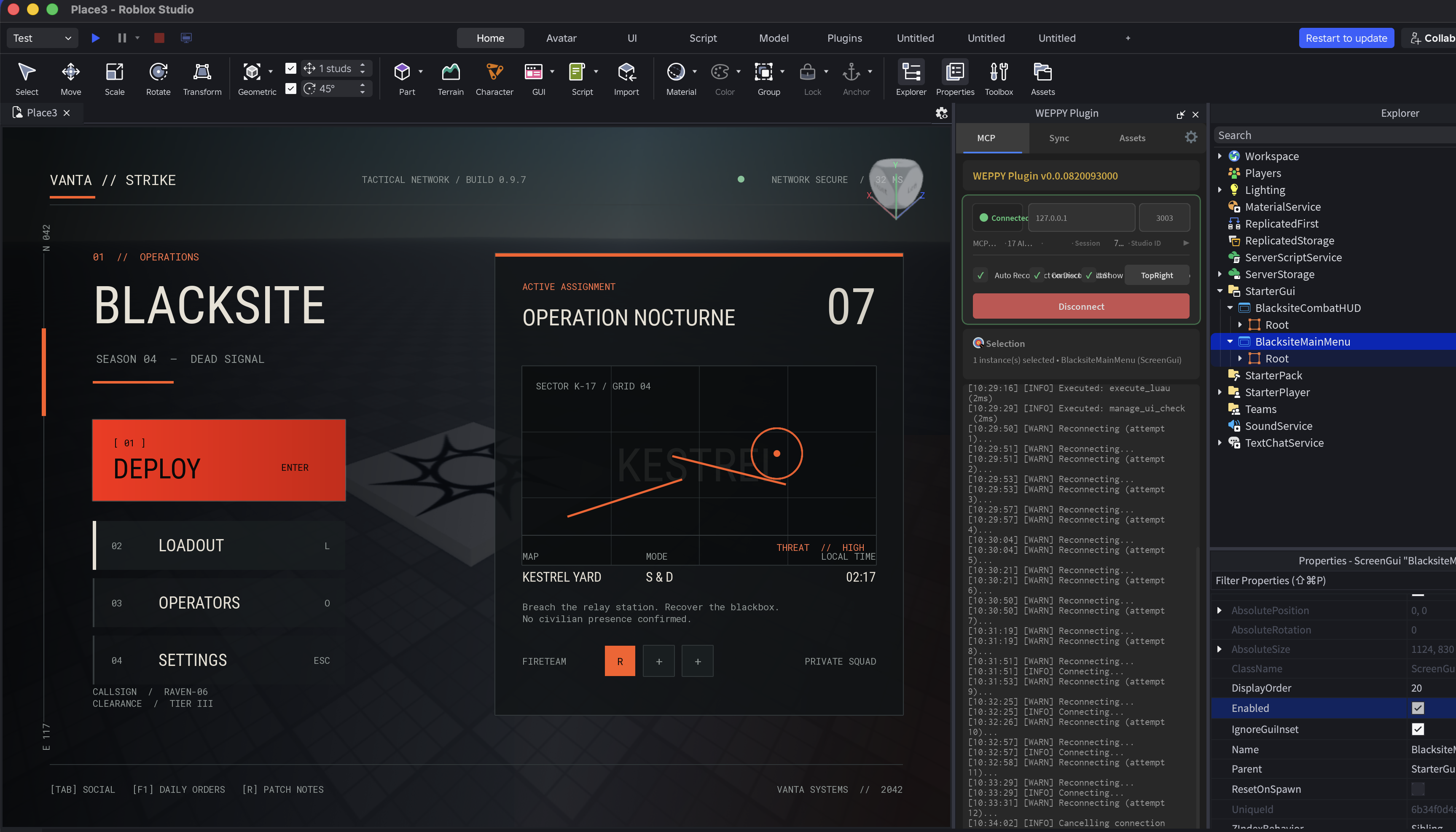Viewport: 1456px width, 832px height.
Task: Open the Material manager icon
Action: pyautogui.click(x=676, y=72)
